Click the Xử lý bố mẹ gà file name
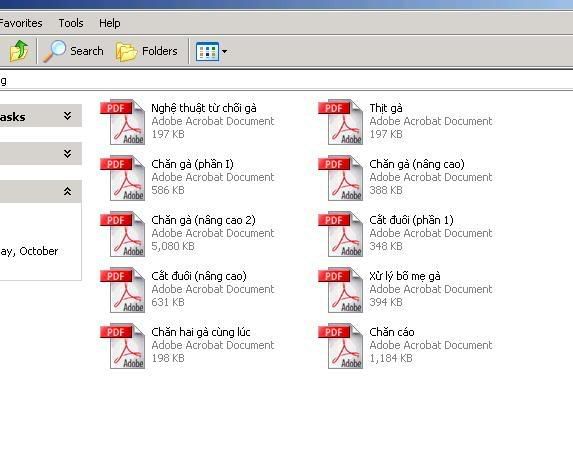The width and height of the screenshot is (573, 472). tap(405, 276)
